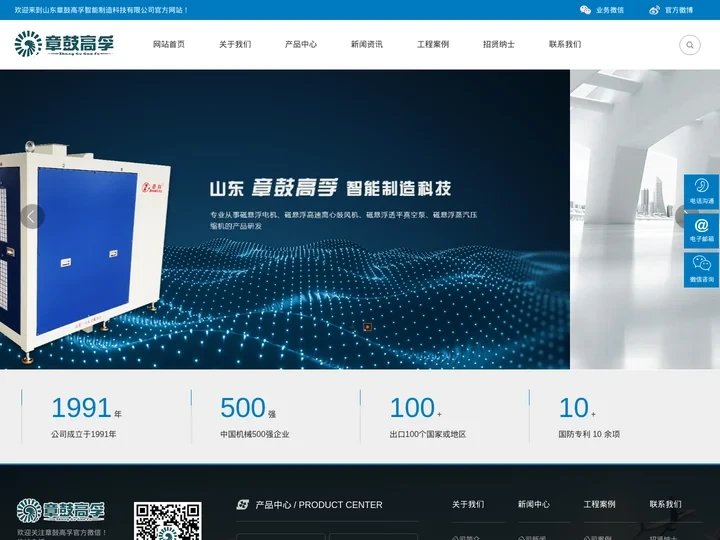Click the 业务微信 text link
The image size is (720, 540).
coord(610,10)
